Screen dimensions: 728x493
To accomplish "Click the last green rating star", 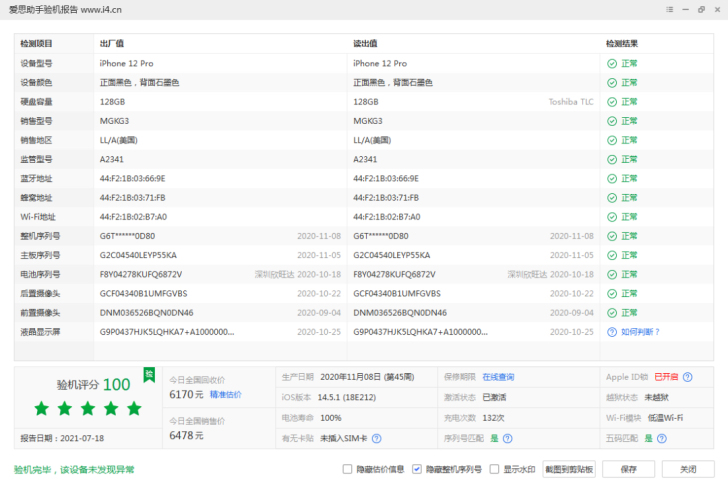I will [134, 409].
